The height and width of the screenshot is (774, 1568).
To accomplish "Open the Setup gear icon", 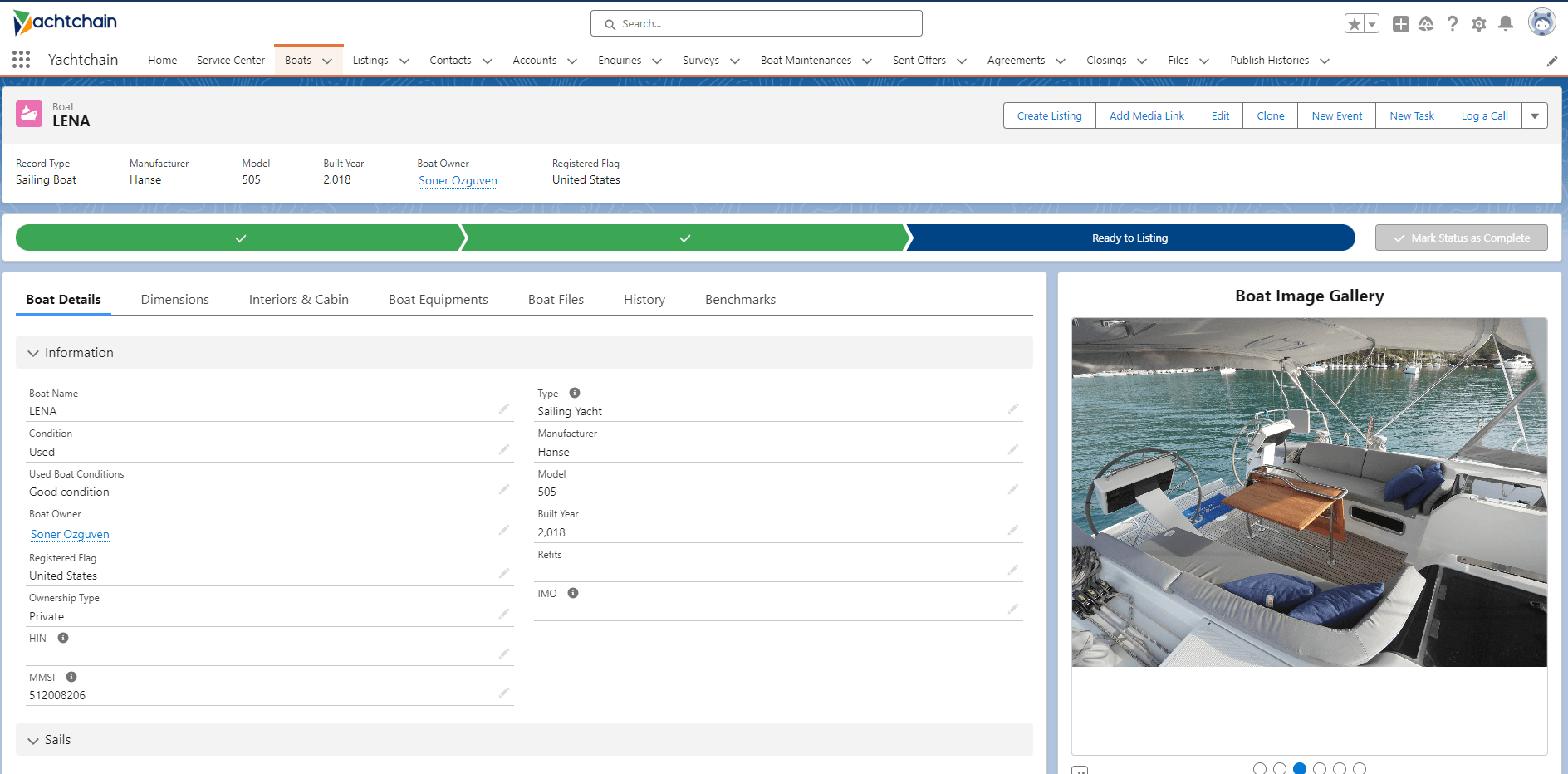I will pyautogui.click(x=1478, y=24).
